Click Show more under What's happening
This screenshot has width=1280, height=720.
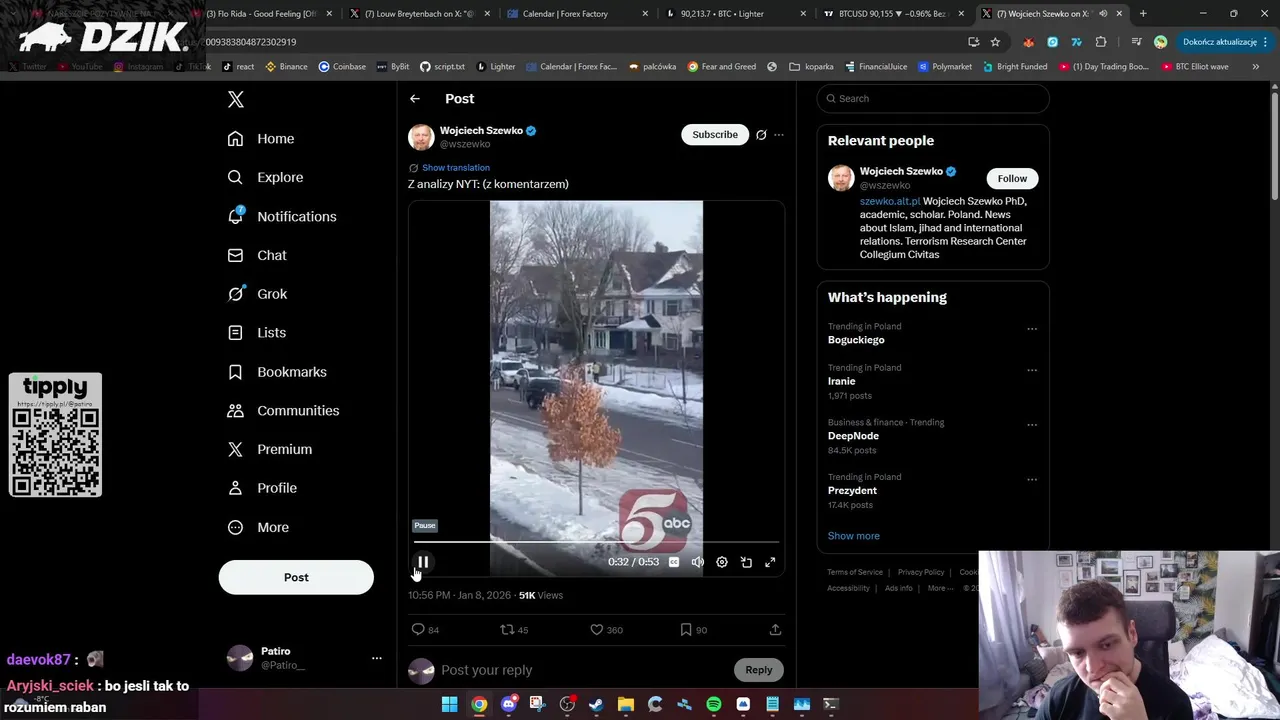854,536
